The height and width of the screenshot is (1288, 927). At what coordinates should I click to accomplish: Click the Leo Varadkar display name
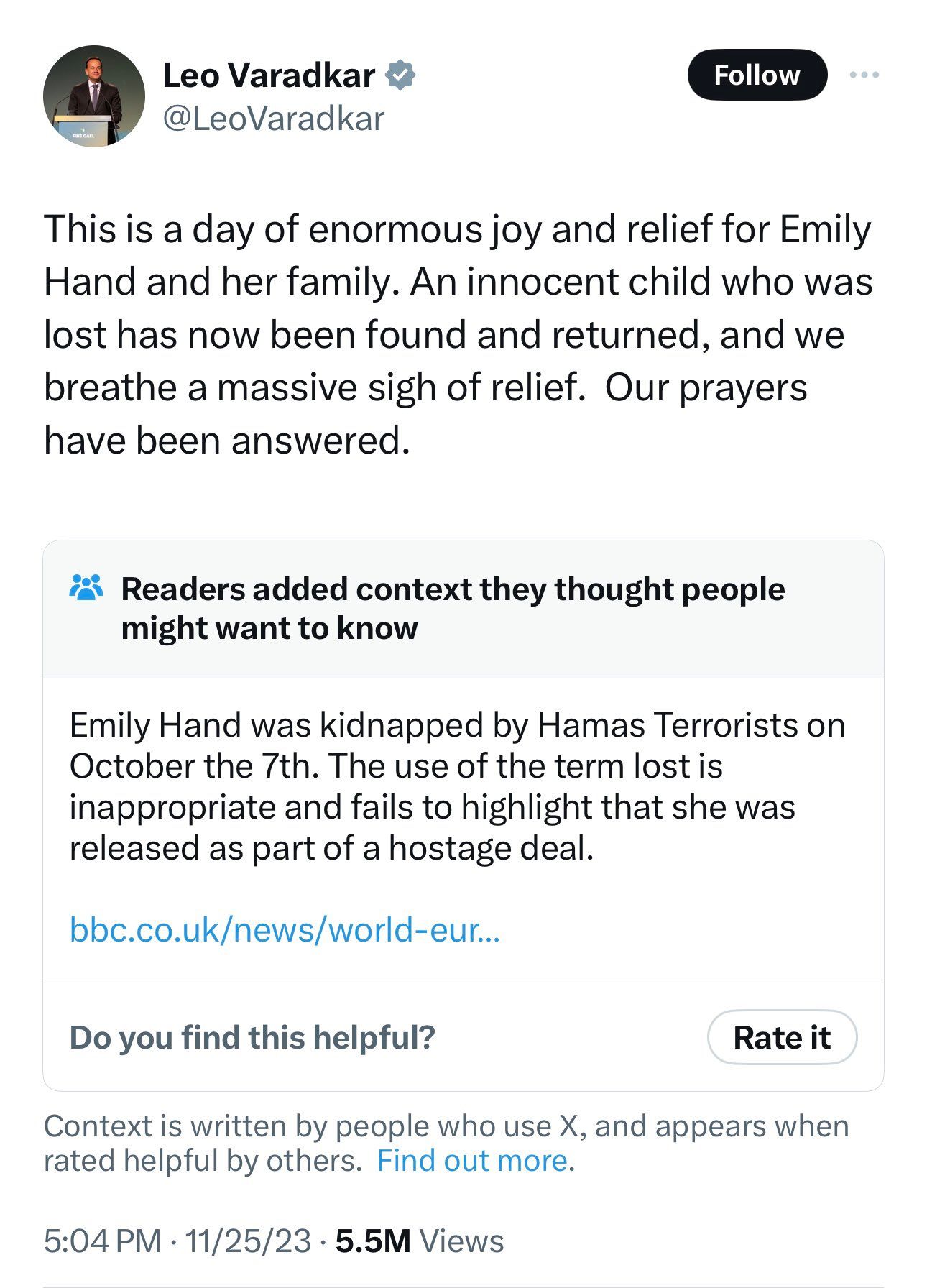click(269, 75)
